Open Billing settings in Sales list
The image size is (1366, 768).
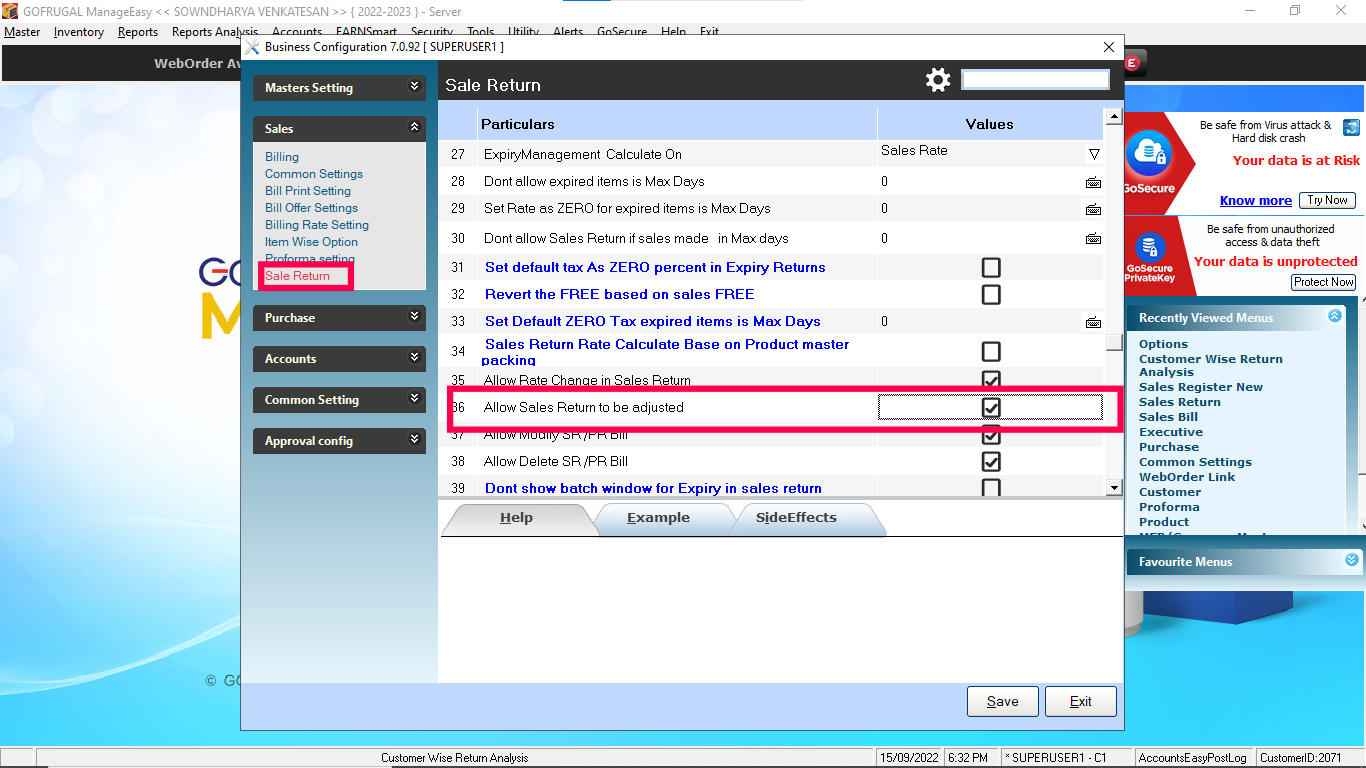tap(282, 157)
